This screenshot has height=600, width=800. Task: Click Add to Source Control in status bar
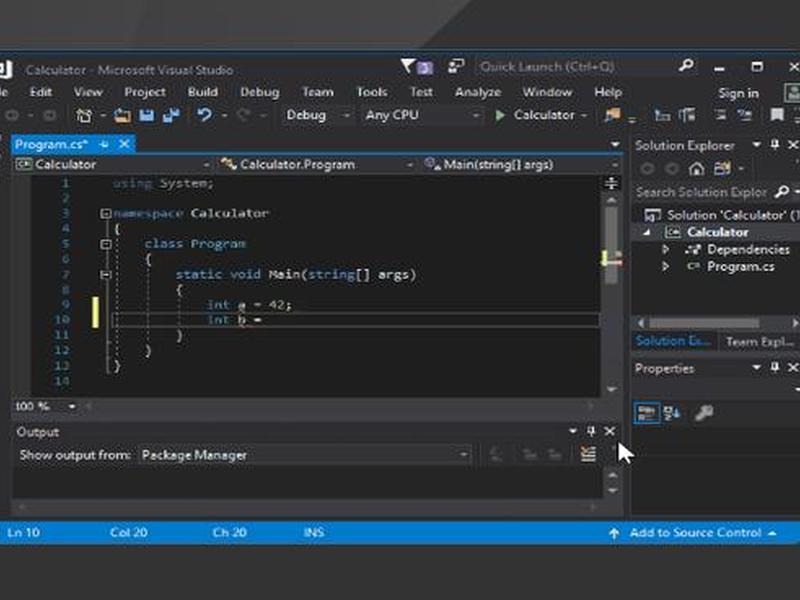point(695,533)
